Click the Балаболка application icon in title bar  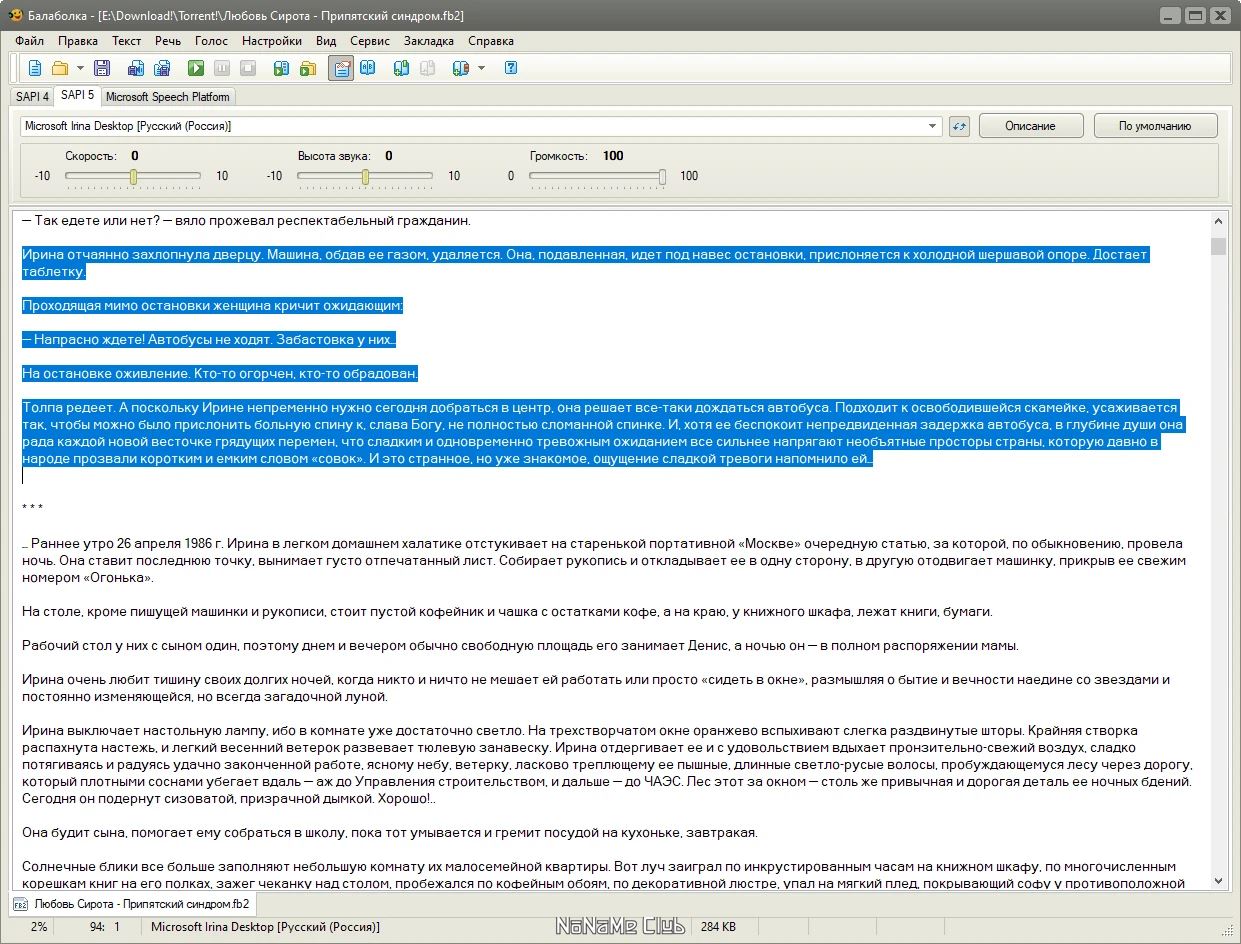tap(14, 16)
